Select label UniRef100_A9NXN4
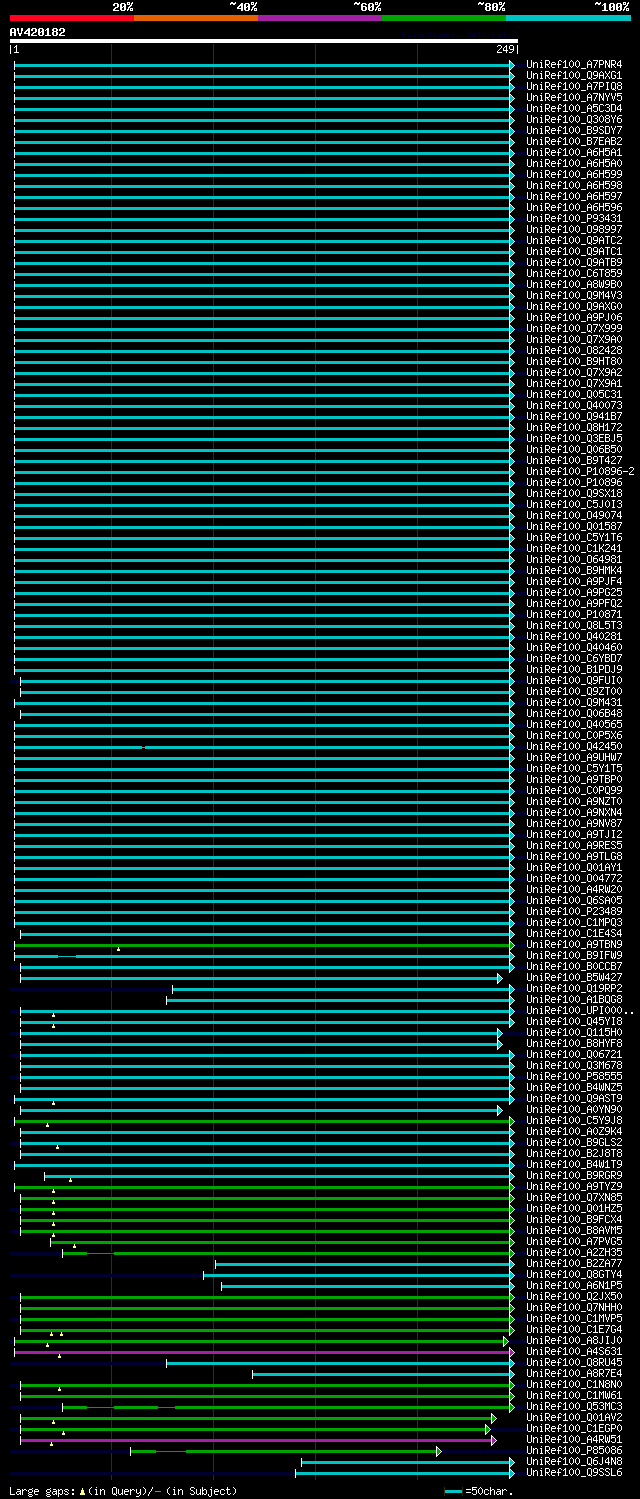 pos(574,812)
